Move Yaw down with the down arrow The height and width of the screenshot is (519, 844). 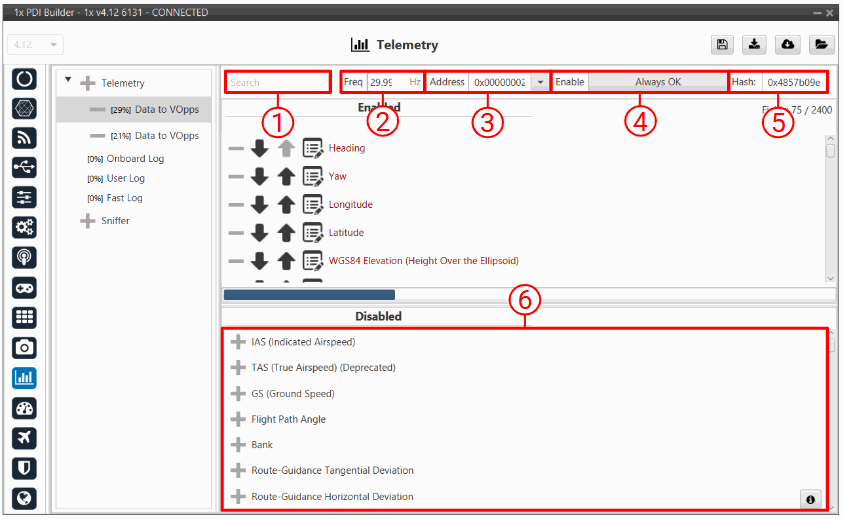(x=259, y=177)
